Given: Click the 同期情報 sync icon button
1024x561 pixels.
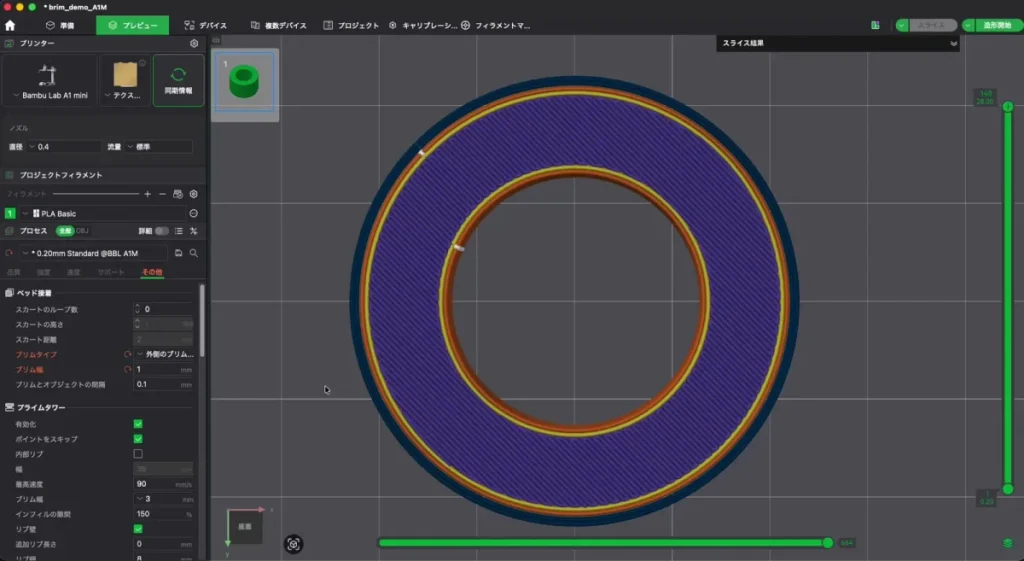Looking at the screenshot, I should tap(178, 80).
